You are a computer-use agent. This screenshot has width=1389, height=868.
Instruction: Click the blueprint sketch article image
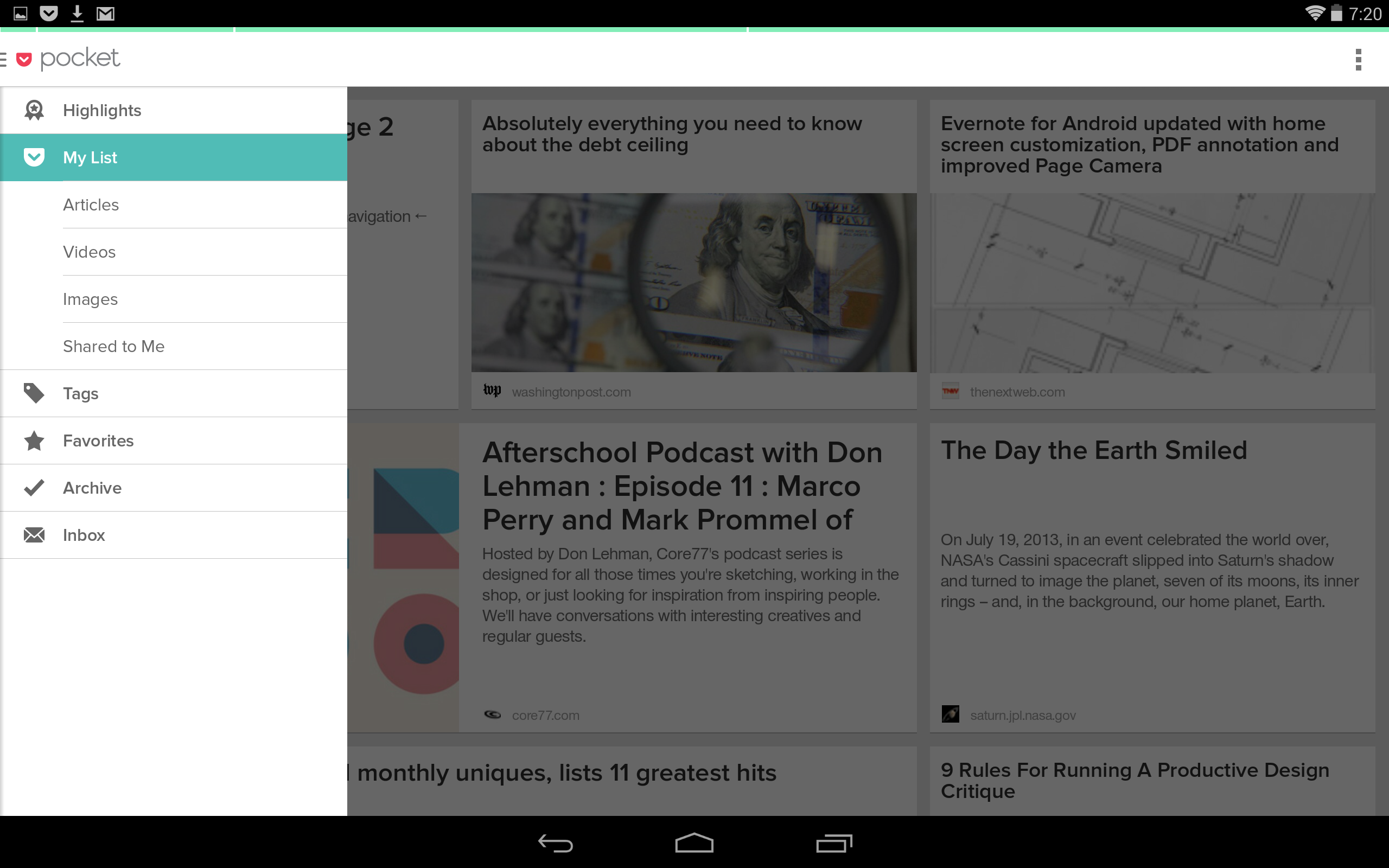(x=1152, y=283)
